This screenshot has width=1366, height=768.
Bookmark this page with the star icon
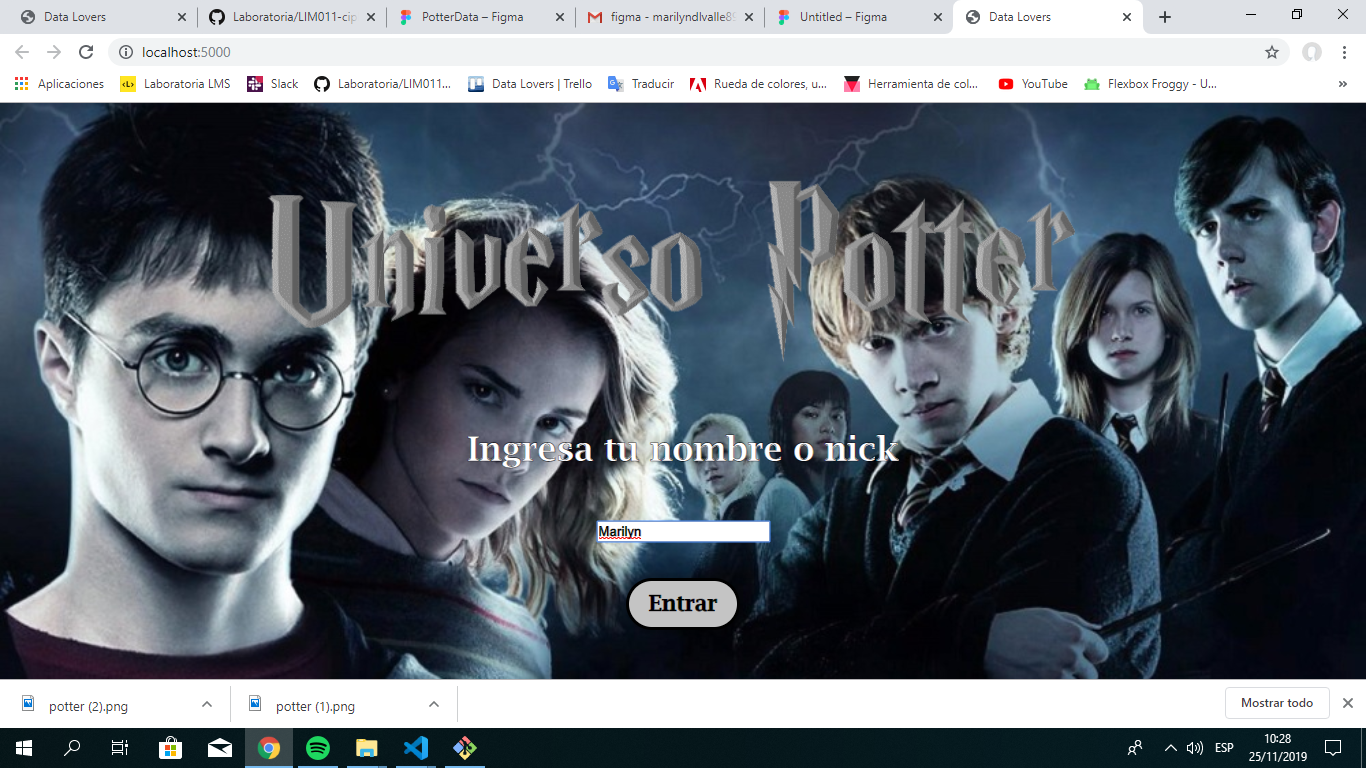(1272, 52)
